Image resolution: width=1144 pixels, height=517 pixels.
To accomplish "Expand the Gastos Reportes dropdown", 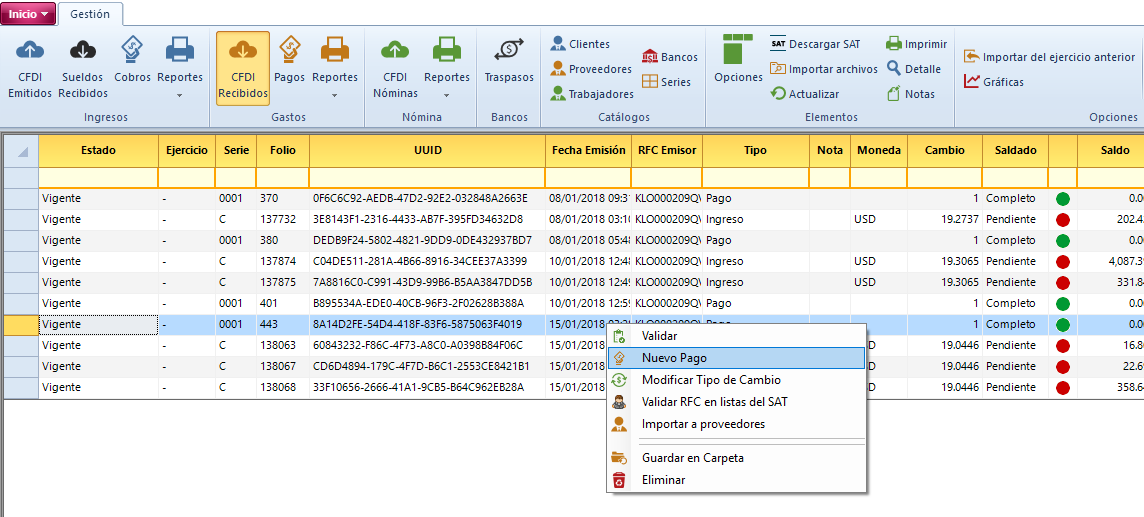I will pos(335,96).
